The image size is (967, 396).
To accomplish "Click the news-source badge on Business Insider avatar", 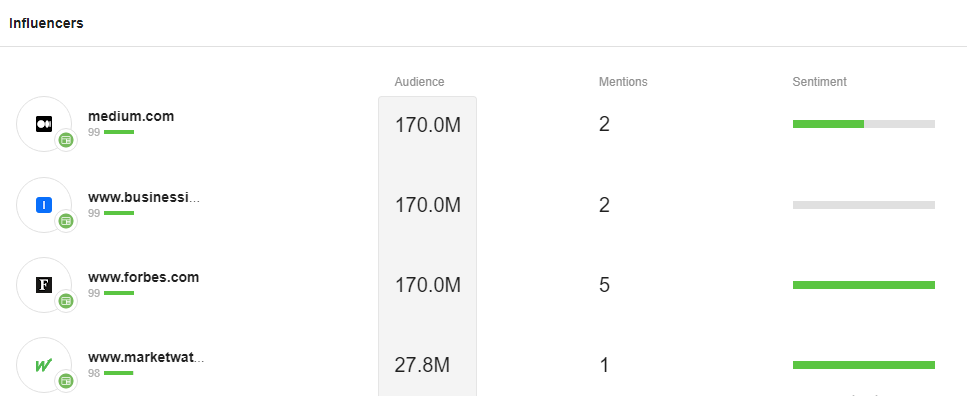I will point(66,221).
